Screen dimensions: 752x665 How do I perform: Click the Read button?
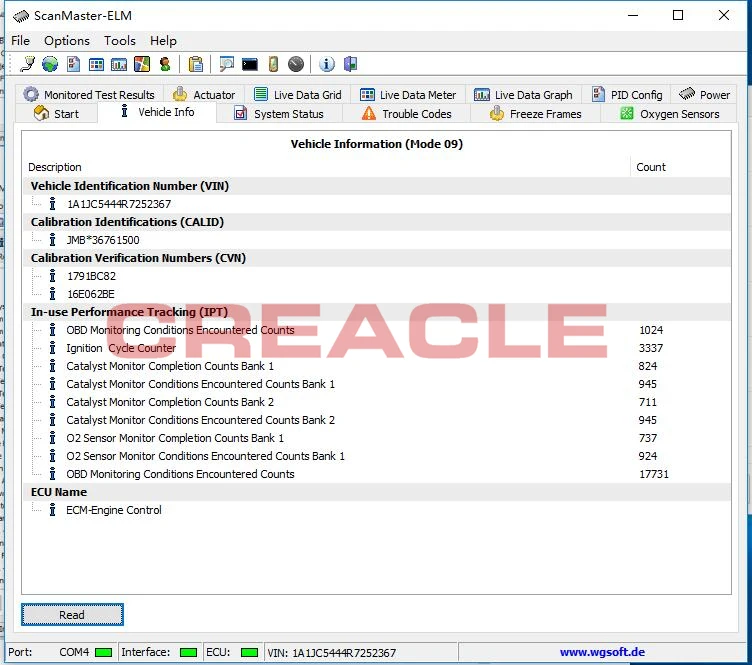72,615
